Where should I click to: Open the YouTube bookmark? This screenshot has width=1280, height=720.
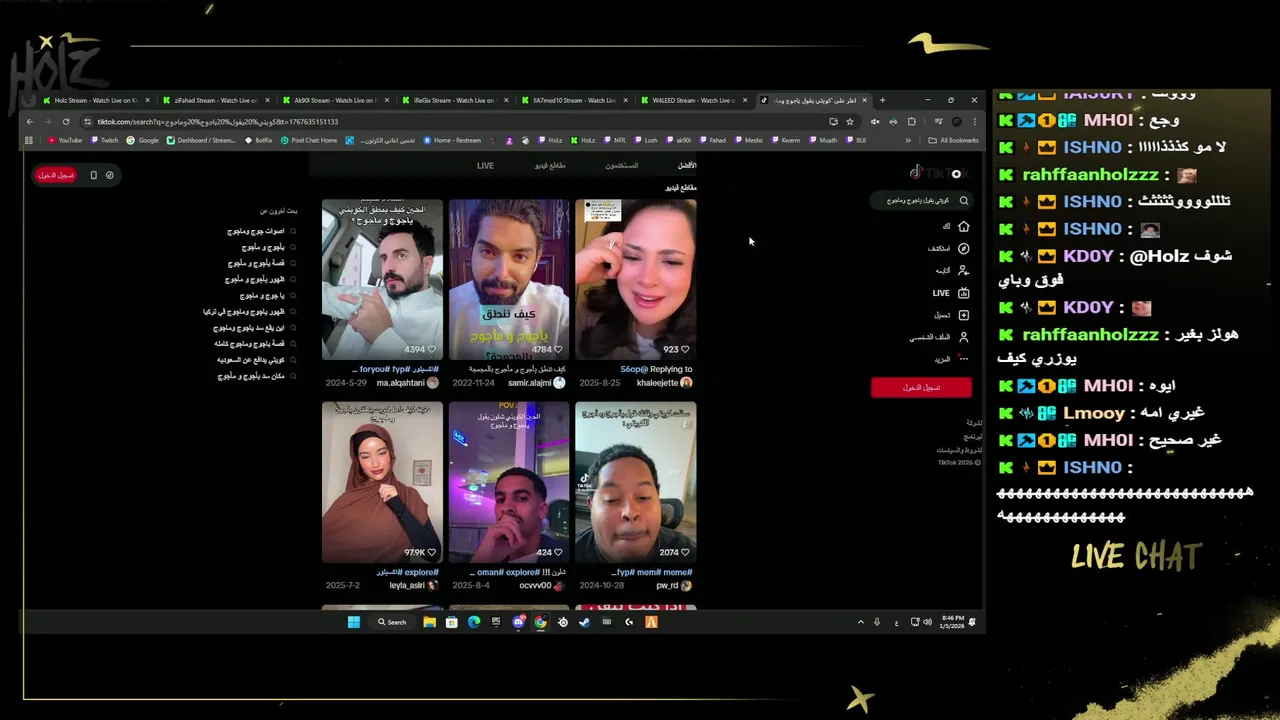click(x=65, y=140)
